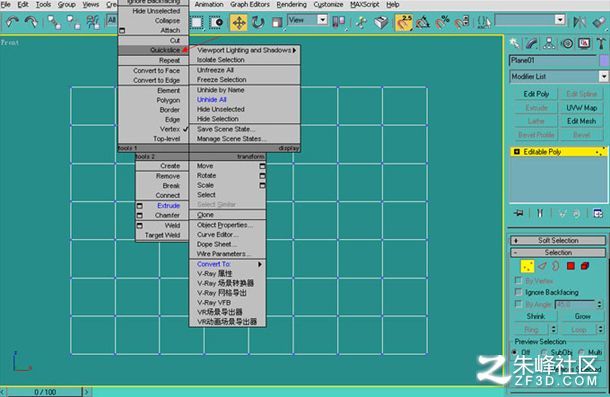Open the Mirror tool icon
Image resolution: width=610 pixels, height=397 pixels.
pyautogui.click(x=579, y=22)
